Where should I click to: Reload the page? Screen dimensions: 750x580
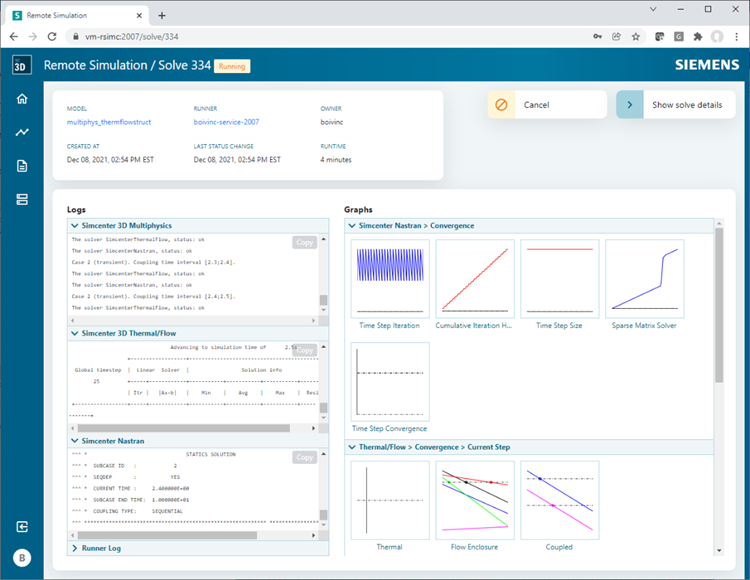tap(52, 36)
